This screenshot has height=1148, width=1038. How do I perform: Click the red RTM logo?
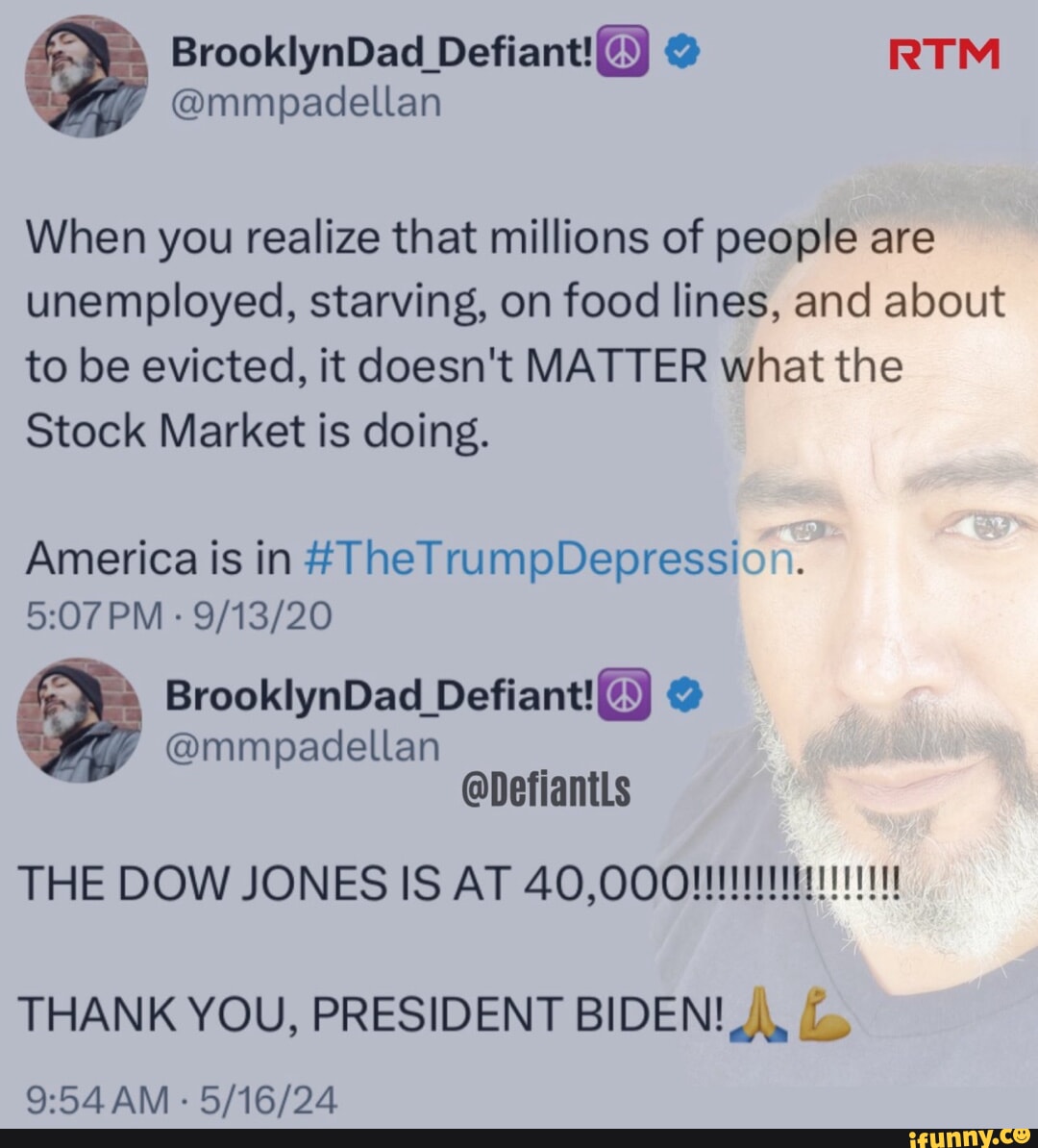pos(945,54)
